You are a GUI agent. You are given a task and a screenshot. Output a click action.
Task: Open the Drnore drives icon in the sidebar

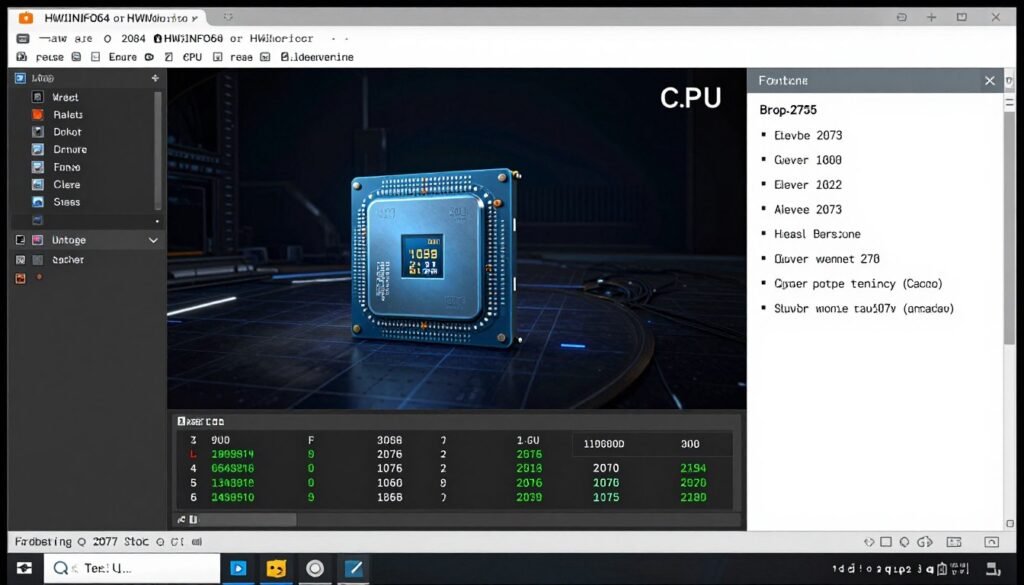point(37,149)
